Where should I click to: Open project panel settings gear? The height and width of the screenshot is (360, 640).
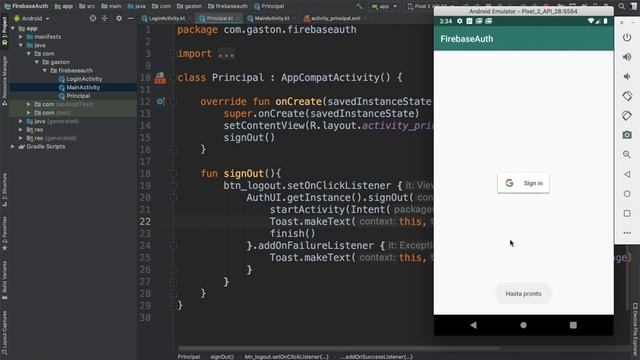pos(119,18)
